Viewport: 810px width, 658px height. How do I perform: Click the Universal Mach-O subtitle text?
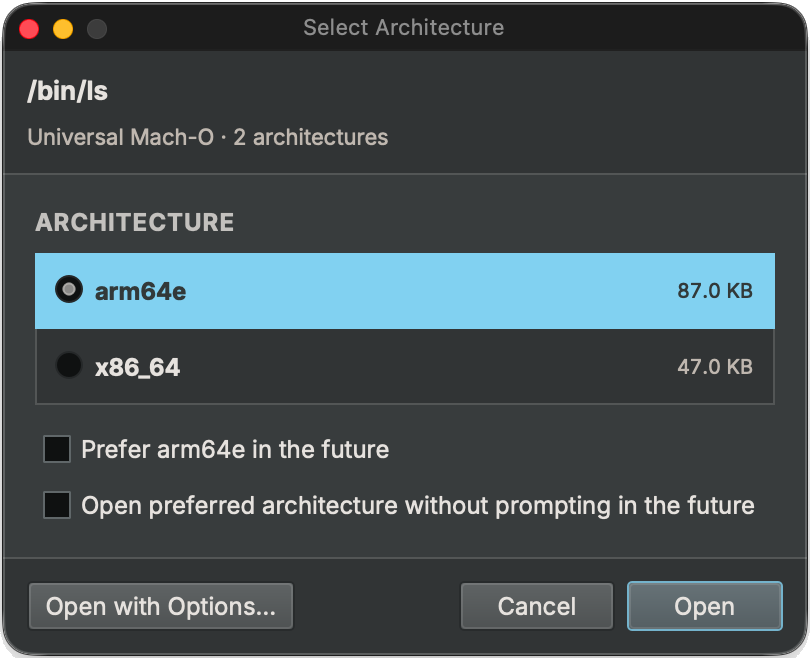pos(207,137)
